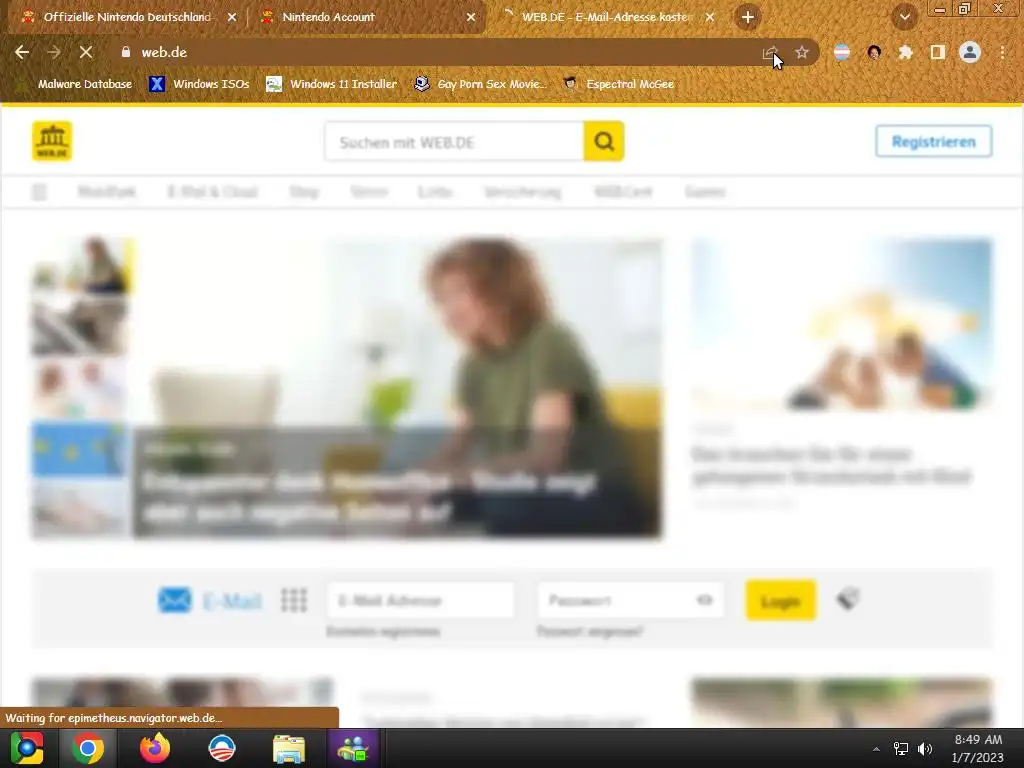
Task: Open the Chrome profile avatar
Action: [x=970, y=52]
